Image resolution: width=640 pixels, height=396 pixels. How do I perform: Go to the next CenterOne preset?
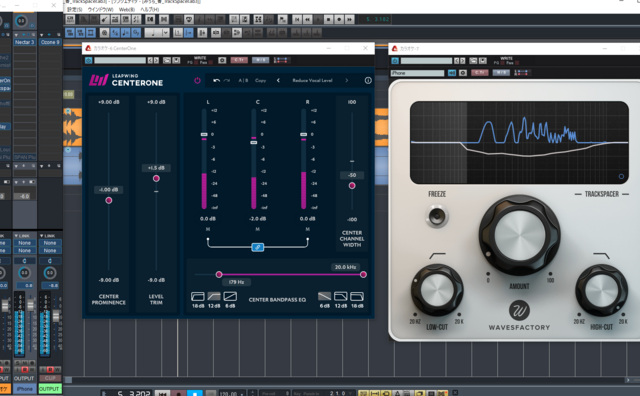[x=347, y=80]
